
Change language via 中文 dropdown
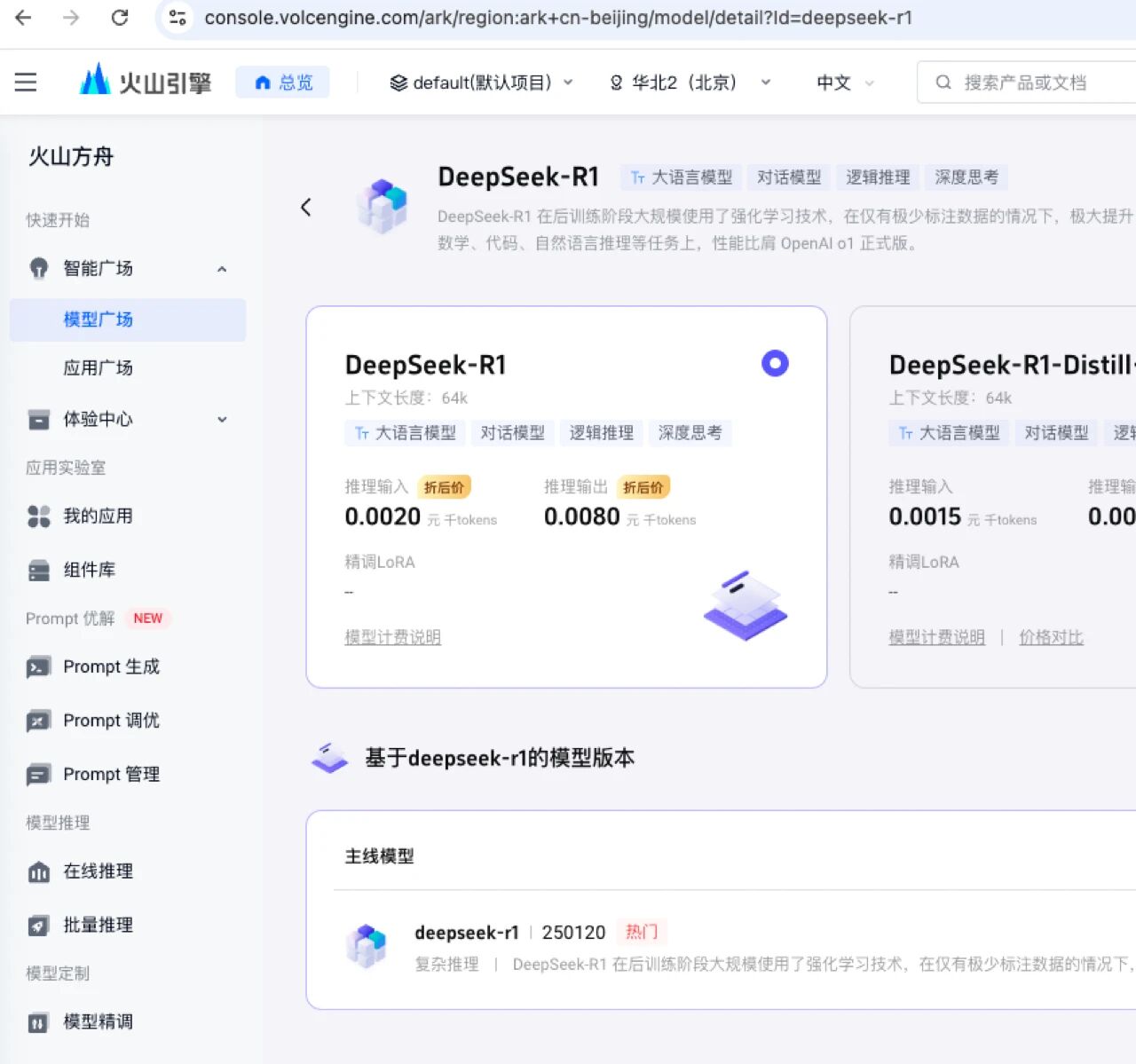pos(845,83)
